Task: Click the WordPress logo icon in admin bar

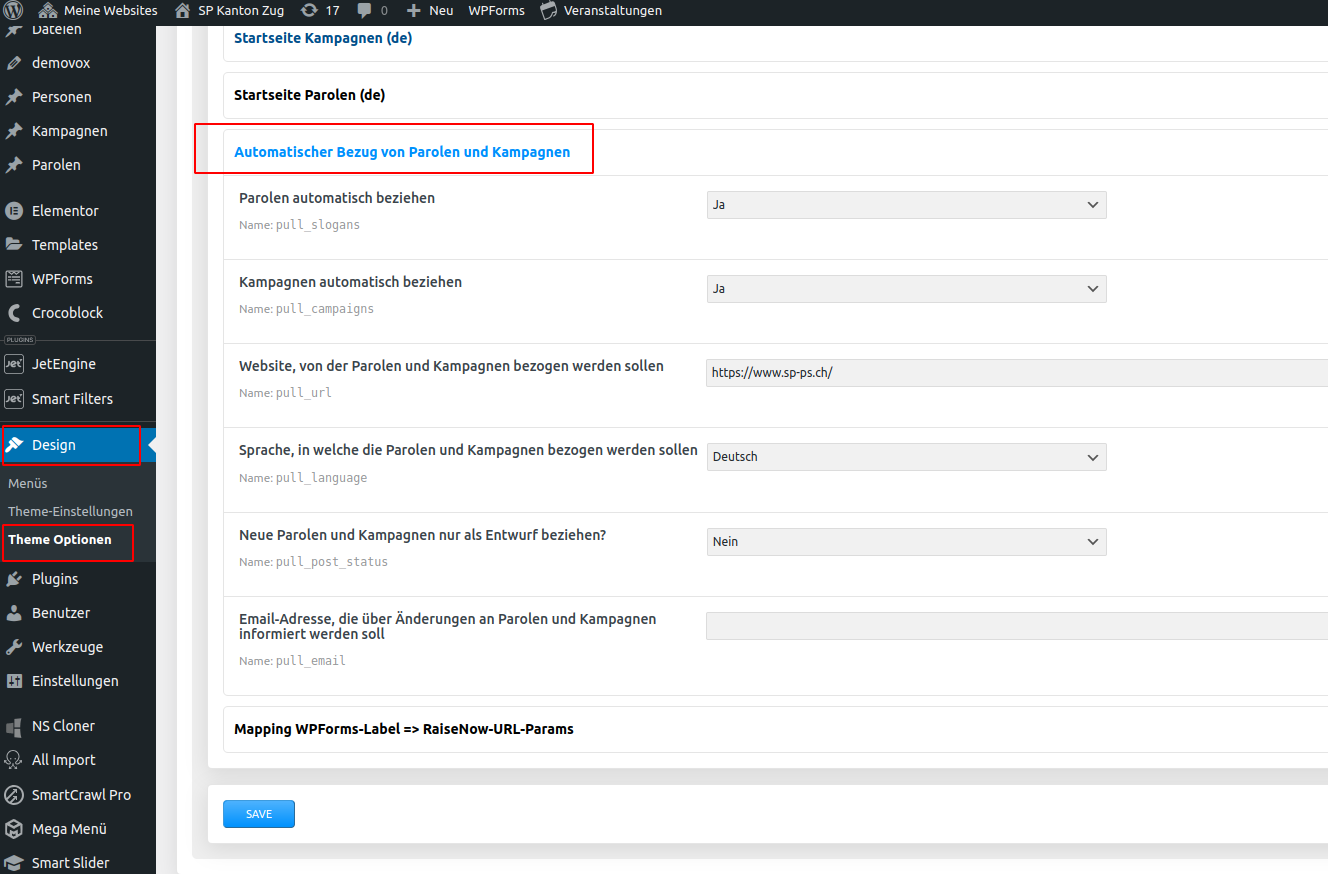Action: click(16, 11)
